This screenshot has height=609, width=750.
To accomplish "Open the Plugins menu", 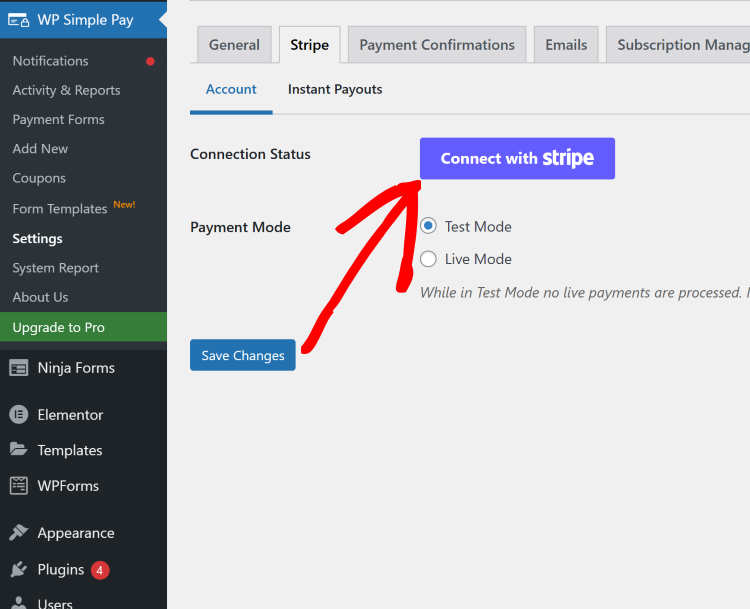I will tap(84, 570).
